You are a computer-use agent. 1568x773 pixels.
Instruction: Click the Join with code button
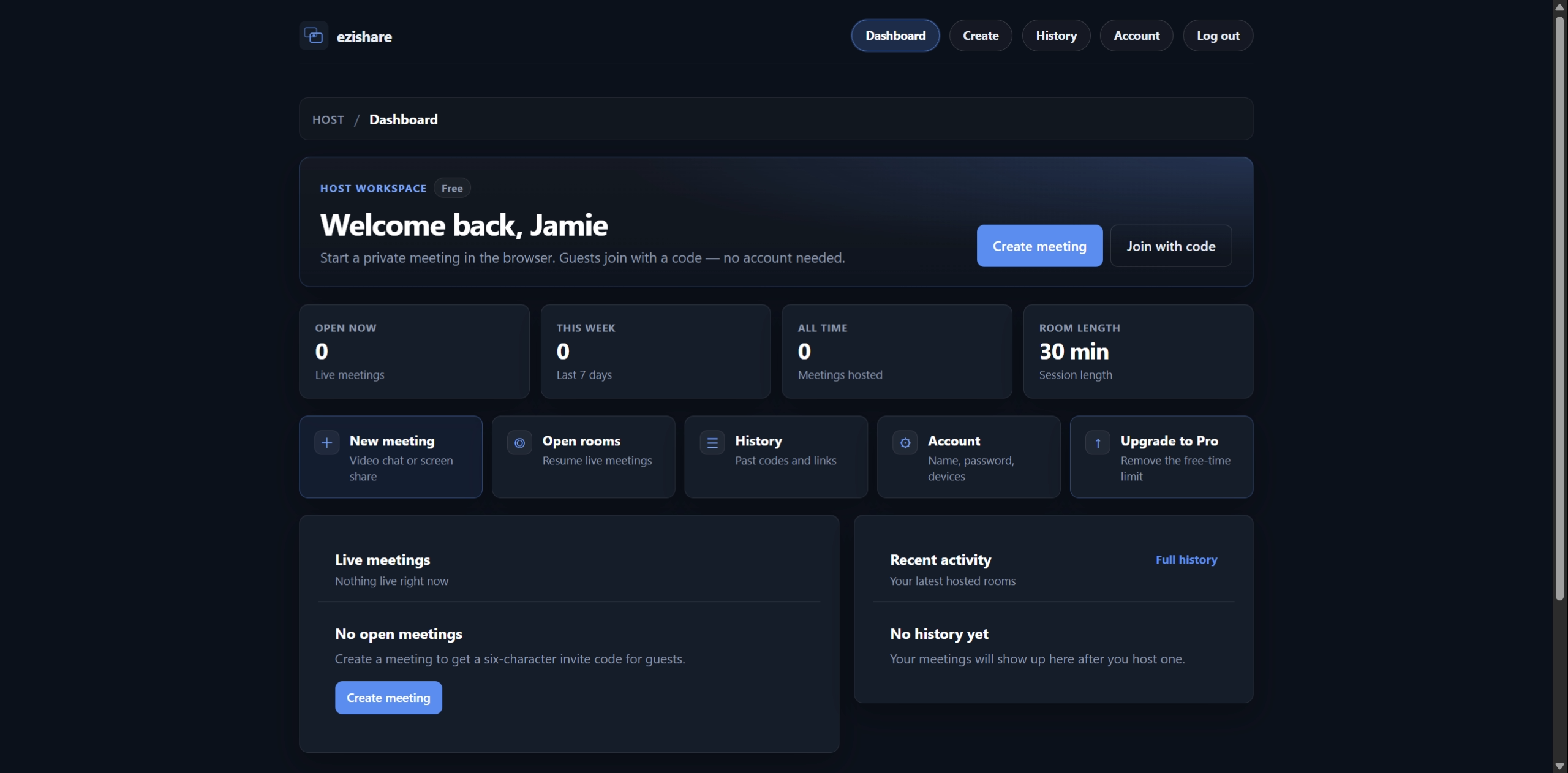click(1171, 246)
